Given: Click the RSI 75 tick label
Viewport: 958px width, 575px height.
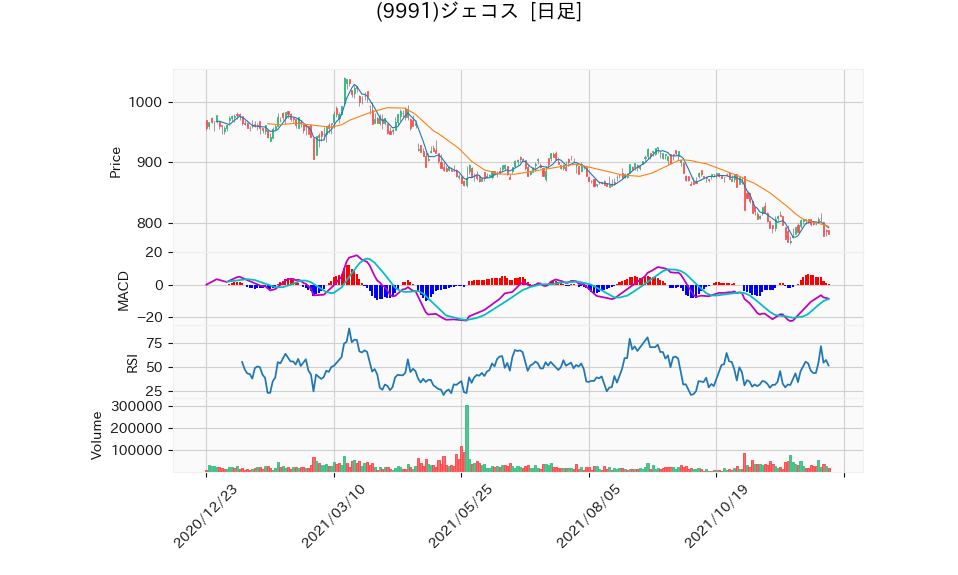Looking at the screenshot, I should tap(154, 343).
